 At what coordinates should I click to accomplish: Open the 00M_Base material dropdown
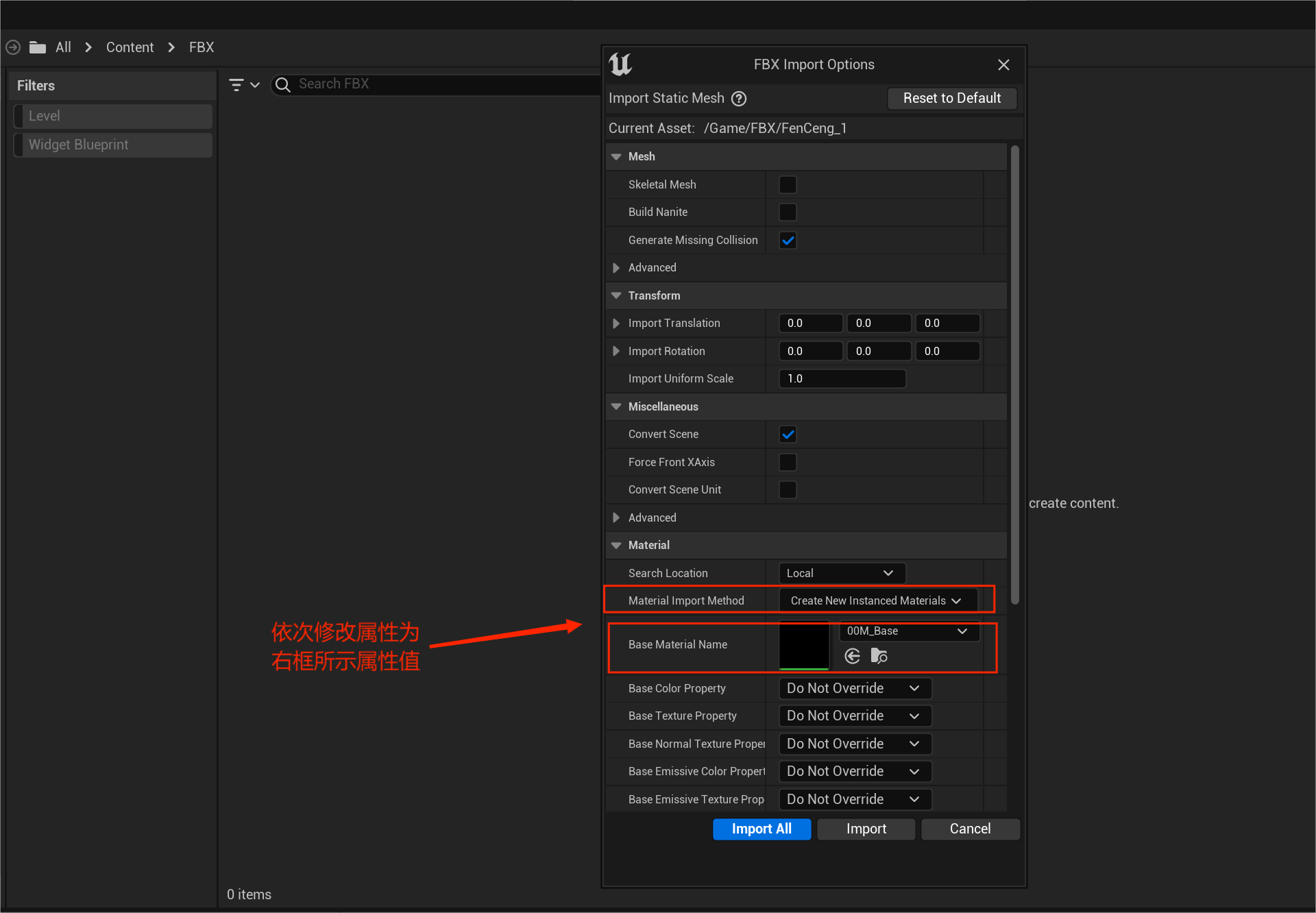pyautogui.click(x=909, y=631)
